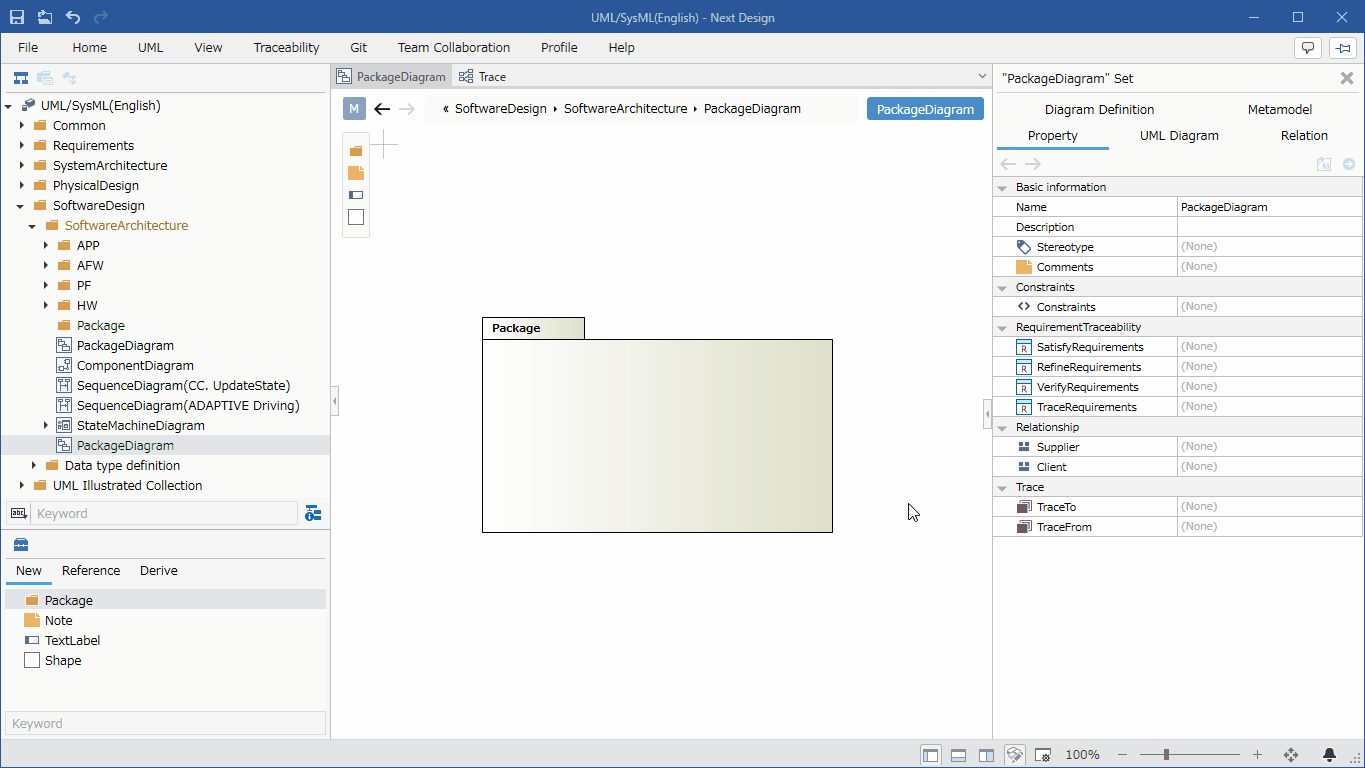Click the Save All icon in the title bar

coord(45,17)
